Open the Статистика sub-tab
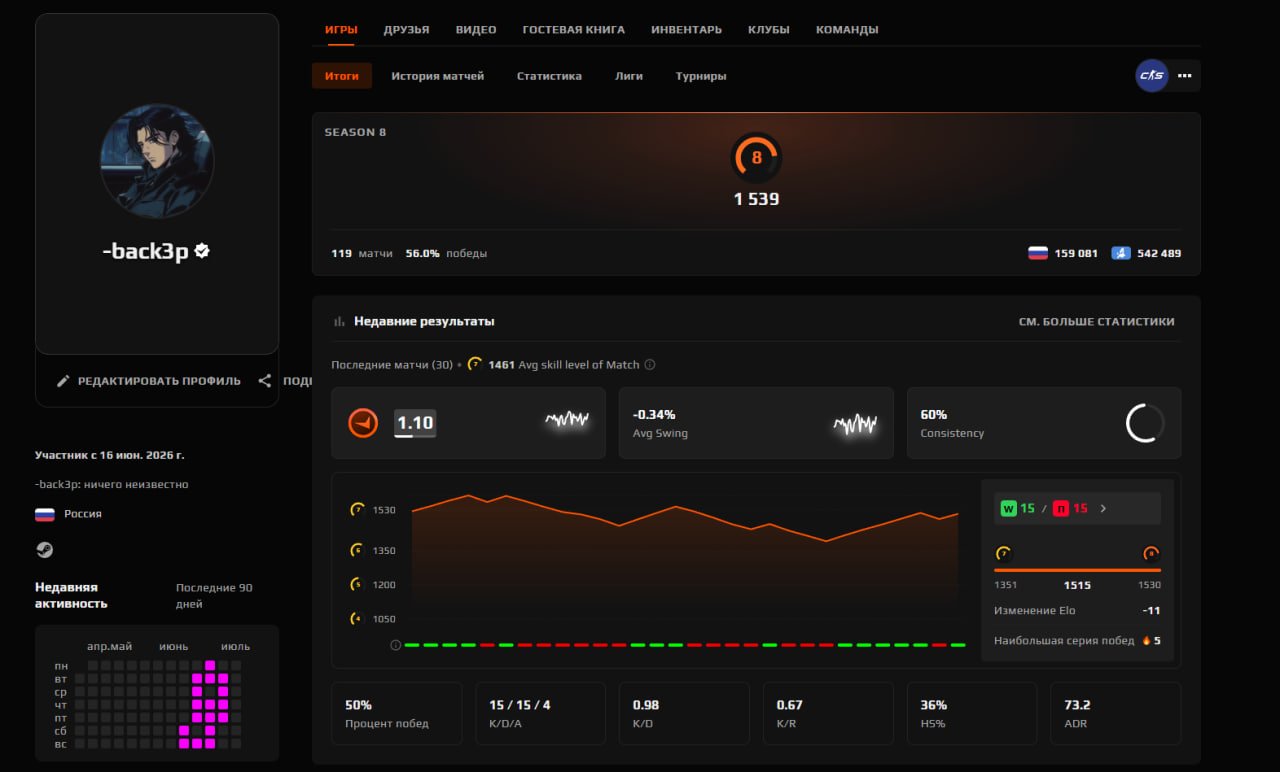This screenshot has width=1280, height=772. pyautogui.click(x=549, y=76)
